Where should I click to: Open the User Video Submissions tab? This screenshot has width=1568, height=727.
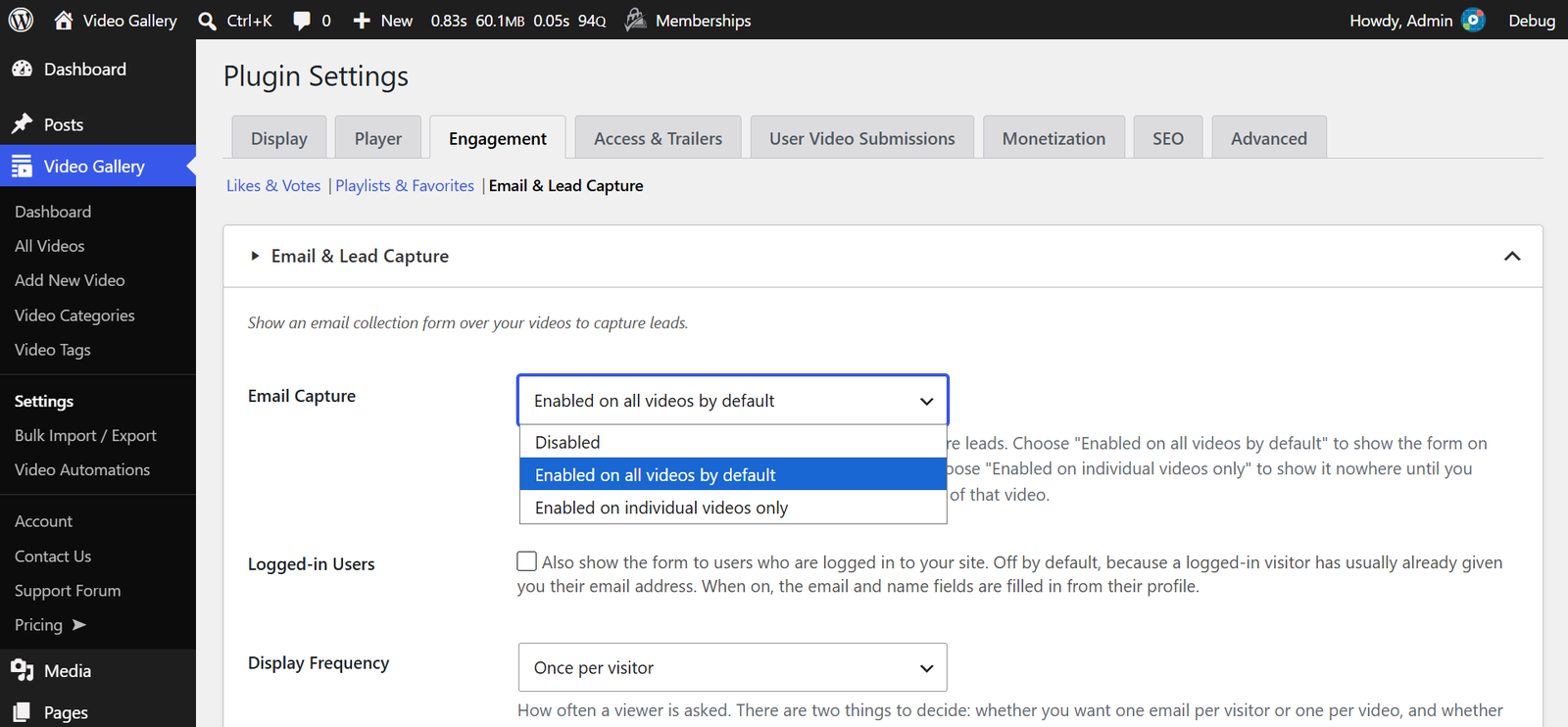coord(862,138)
